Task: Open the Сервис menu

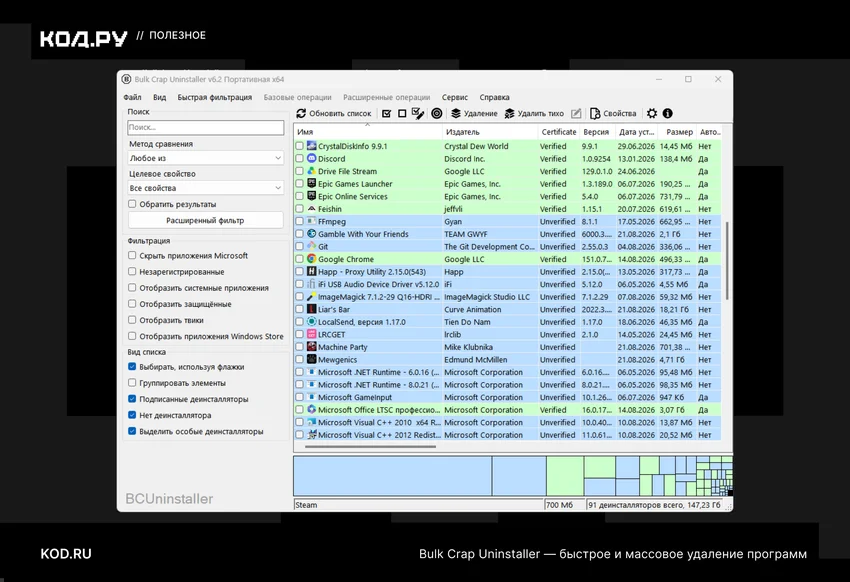Action: pyautogui.click(x=455, y=98)
